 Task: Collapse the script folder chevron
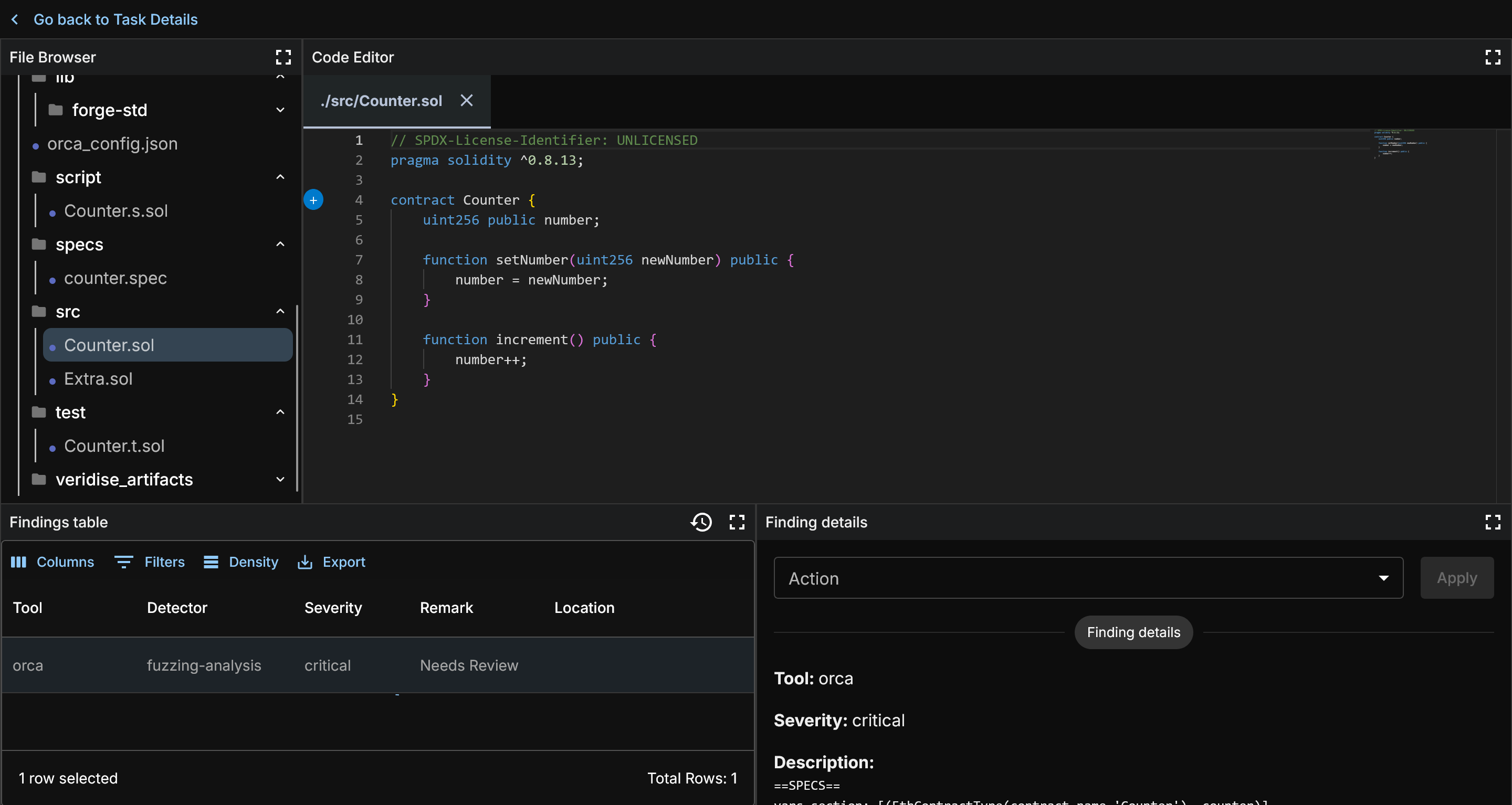(280, 177)
